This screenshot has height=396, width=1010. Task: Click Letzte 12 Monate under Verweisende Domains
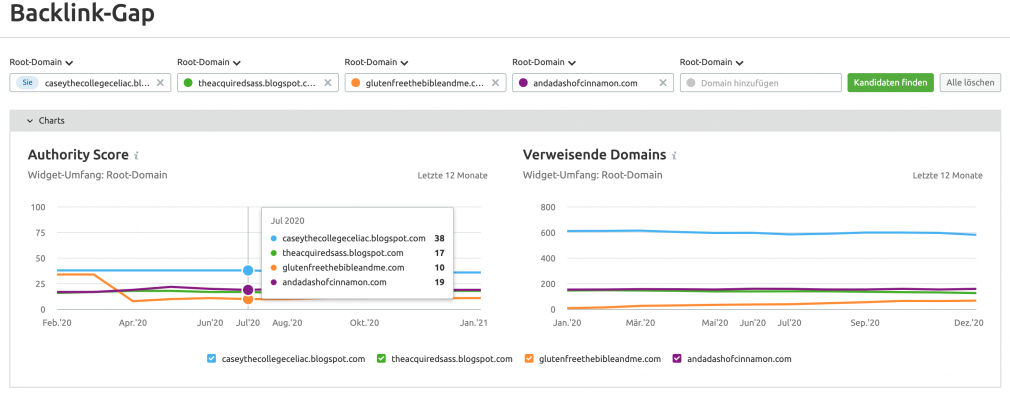[x=948, y=176]
